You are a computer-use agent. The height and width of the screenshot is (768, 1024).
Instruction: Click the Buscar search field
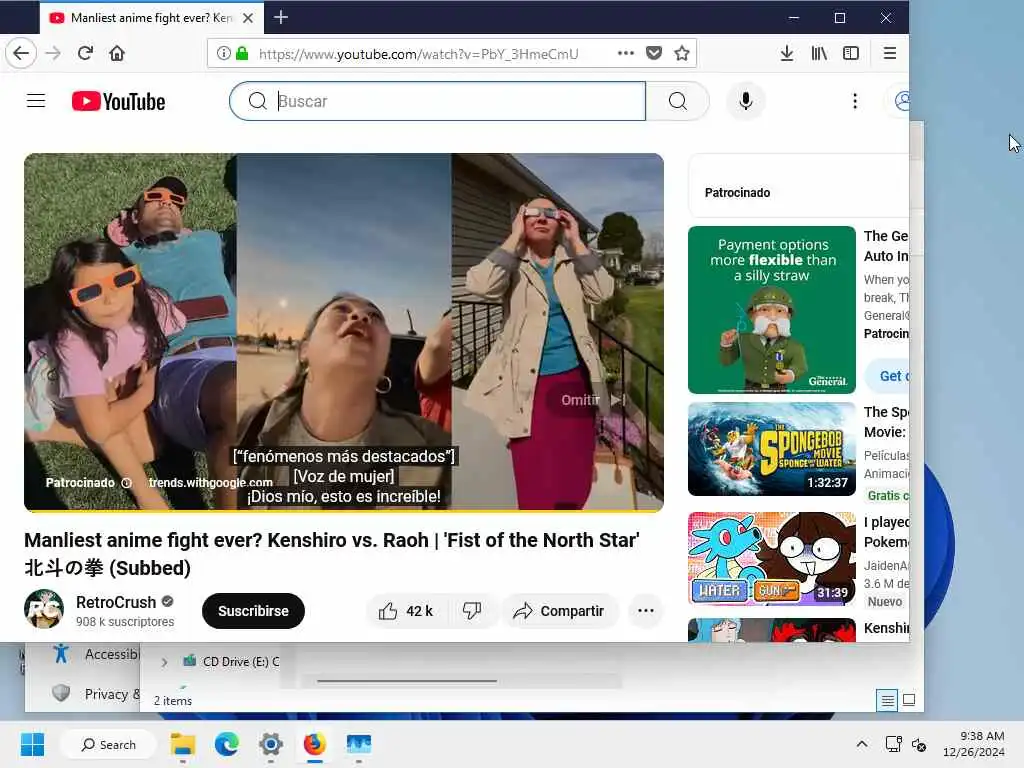(x=438, y=101)
